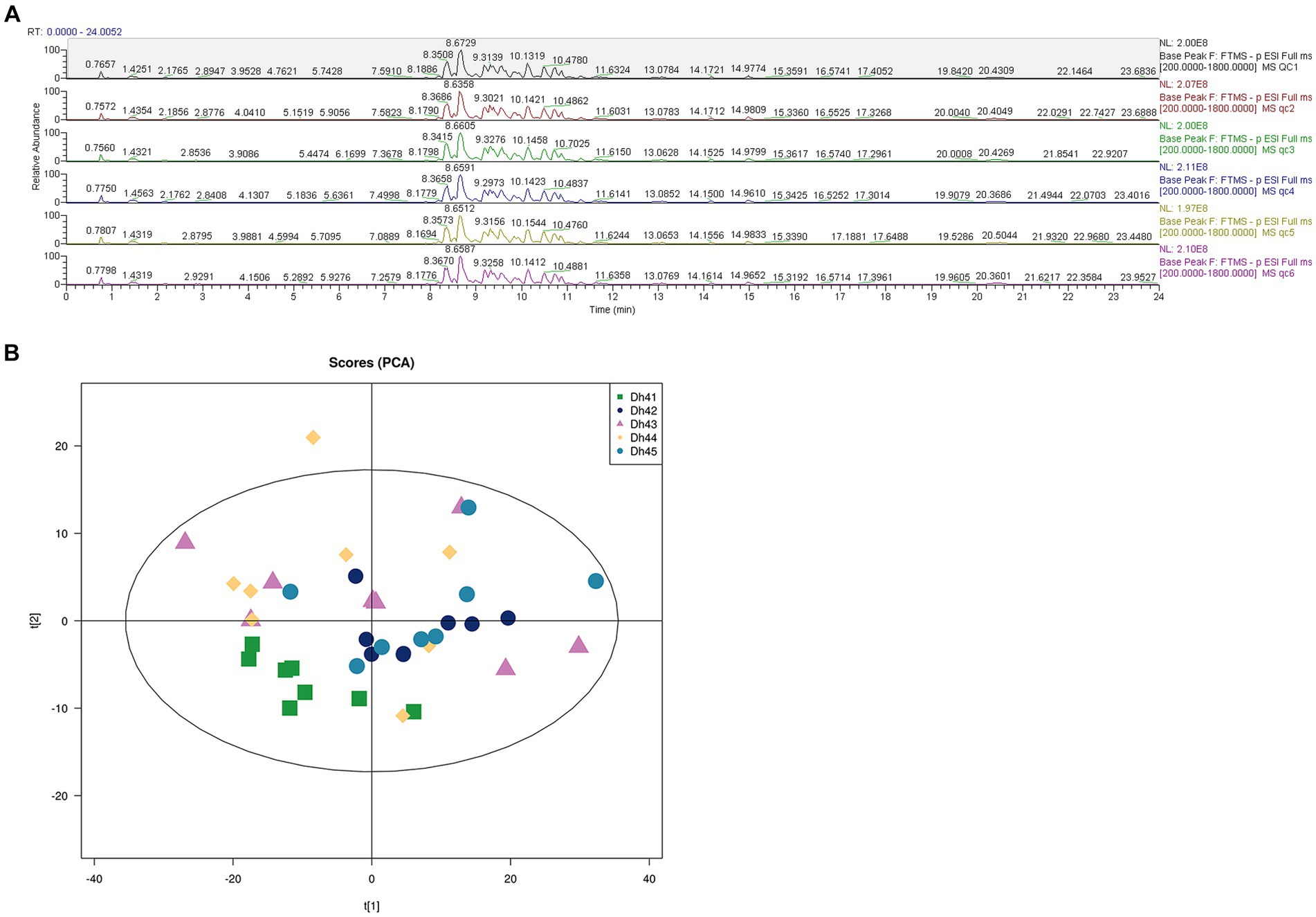Click the time axis tick label 12
This screenshot has width=1316, height=917.
pos(612,297)
